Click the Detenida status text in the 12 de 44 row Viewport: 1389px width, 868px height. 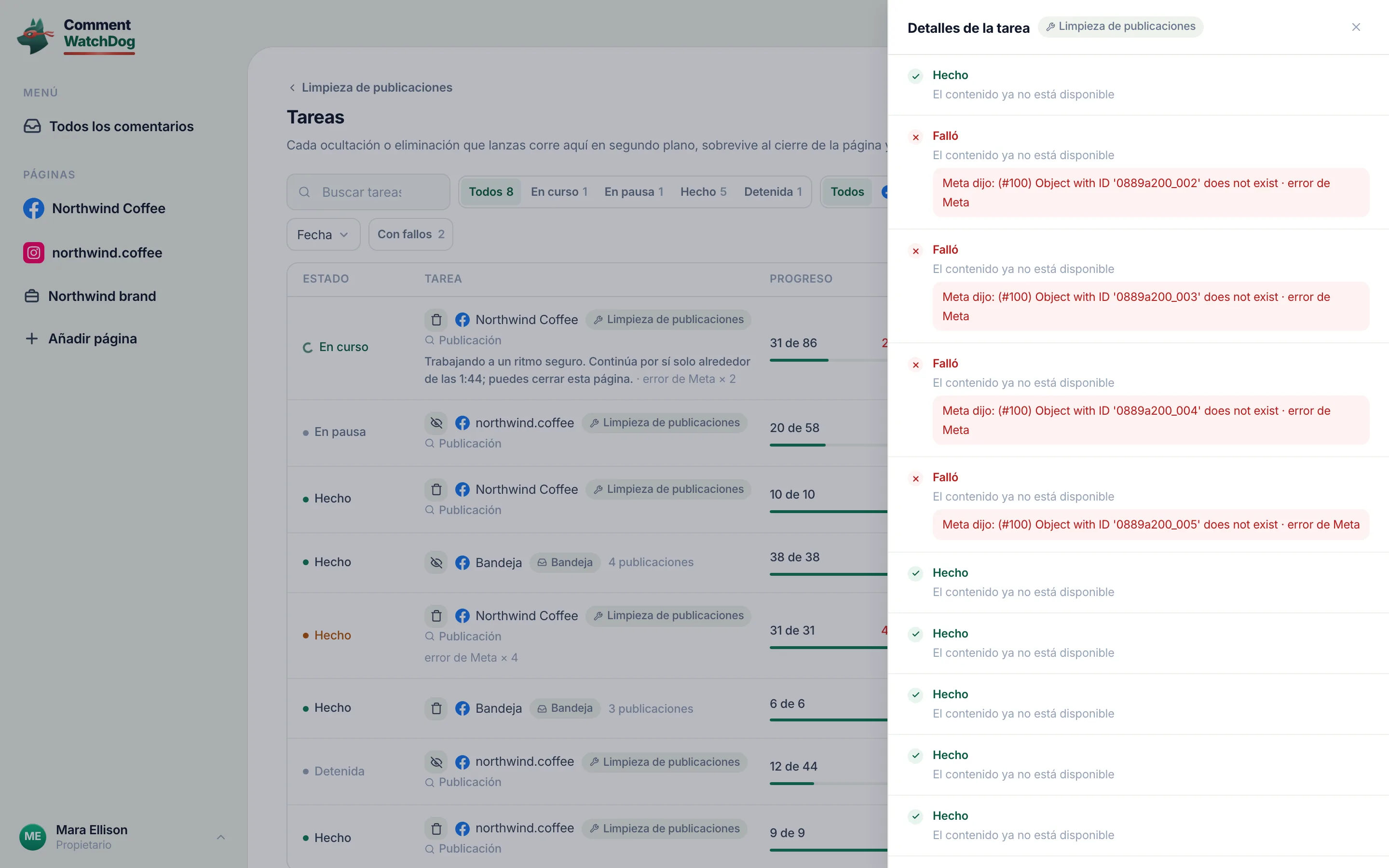pyautogui.click(x=339, y=771)
